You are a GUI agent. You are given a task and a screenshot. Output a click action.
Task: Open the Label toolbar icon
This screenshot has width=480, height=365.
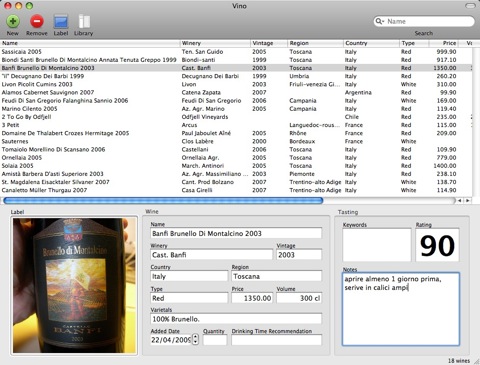(61, 25)
